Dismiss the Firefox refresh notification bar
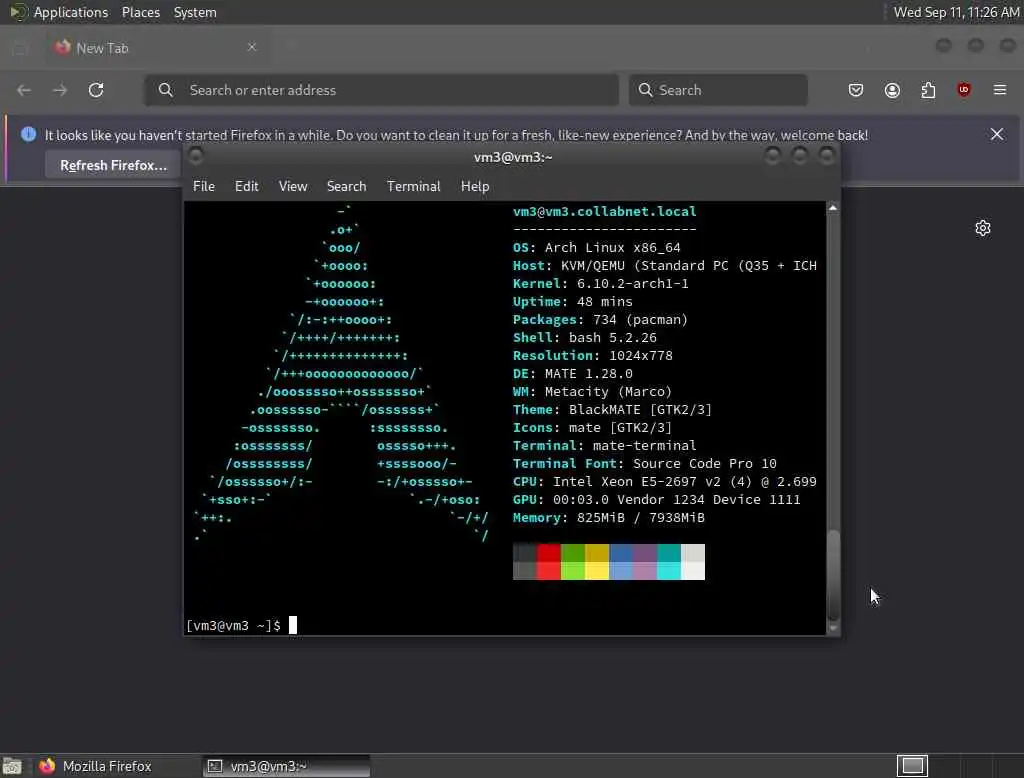 click(x=997, y=134)
